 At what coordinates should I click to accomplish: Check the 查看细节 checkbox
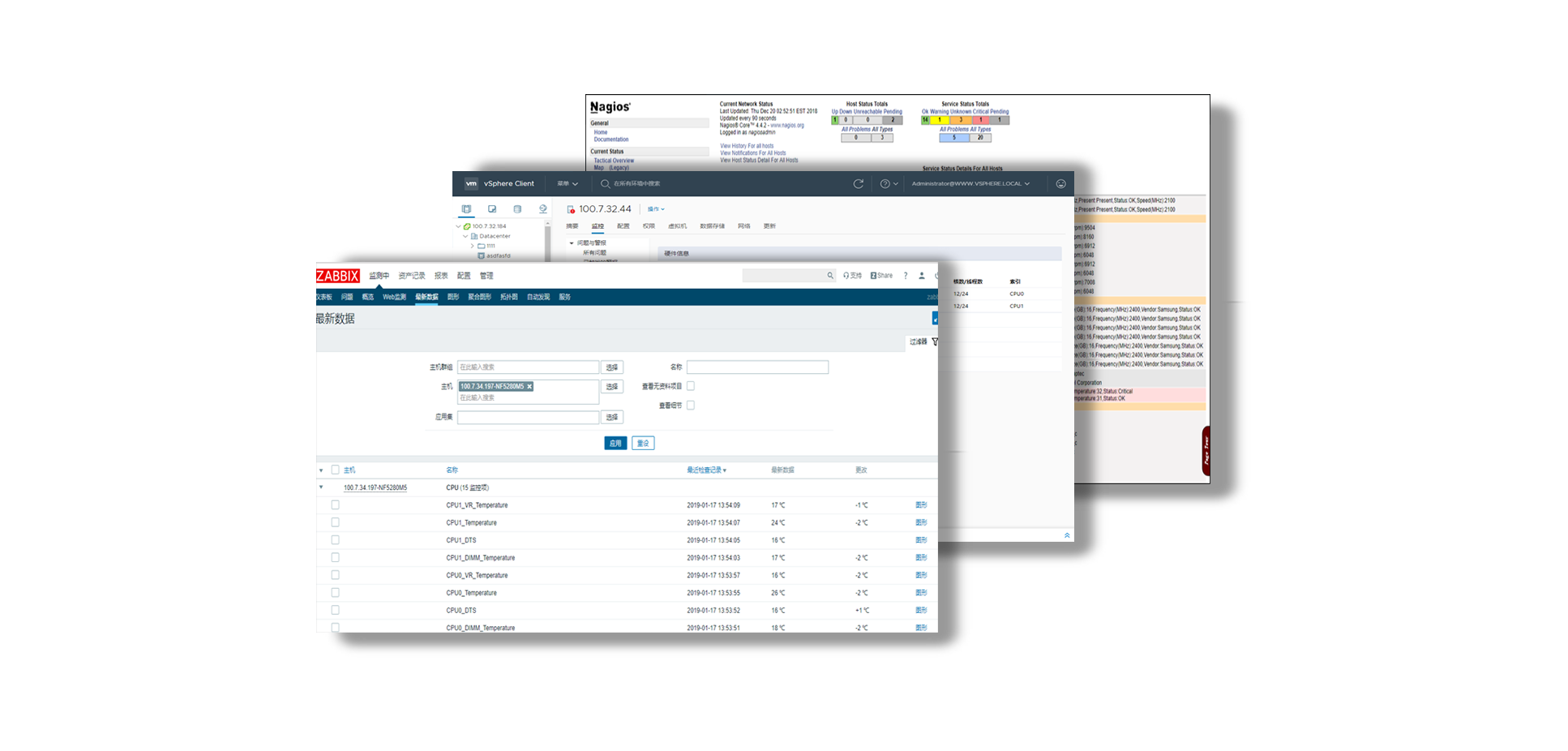click(691, 406)
